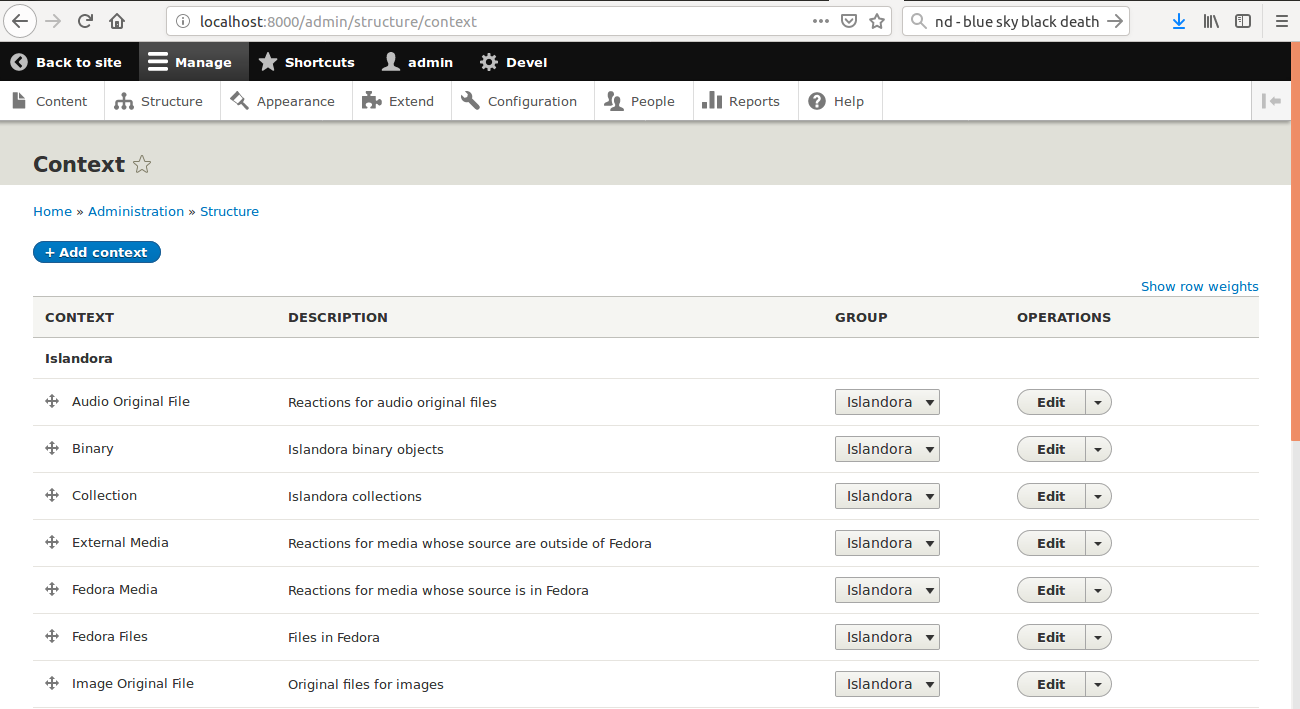The width and height of the screenshot is (1300, 709).
Task: Toggle the shortcut star next to Context title
Action: point(142,164)
